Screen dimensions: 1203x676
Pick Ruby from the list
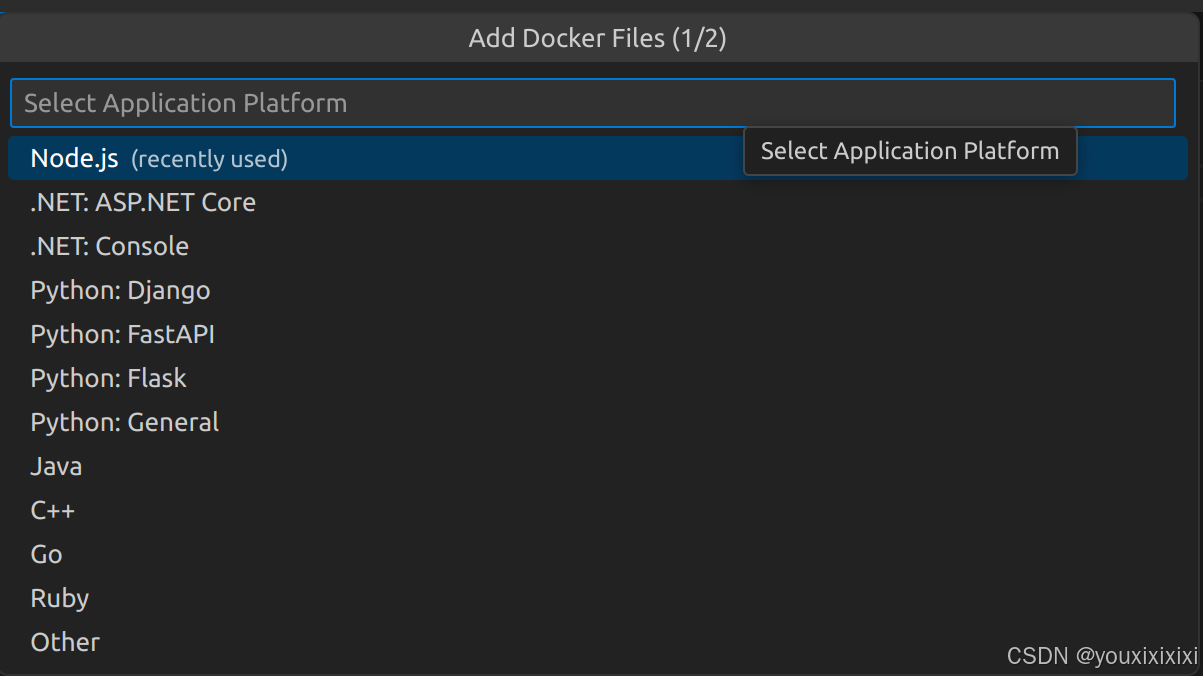click(597, 598)
